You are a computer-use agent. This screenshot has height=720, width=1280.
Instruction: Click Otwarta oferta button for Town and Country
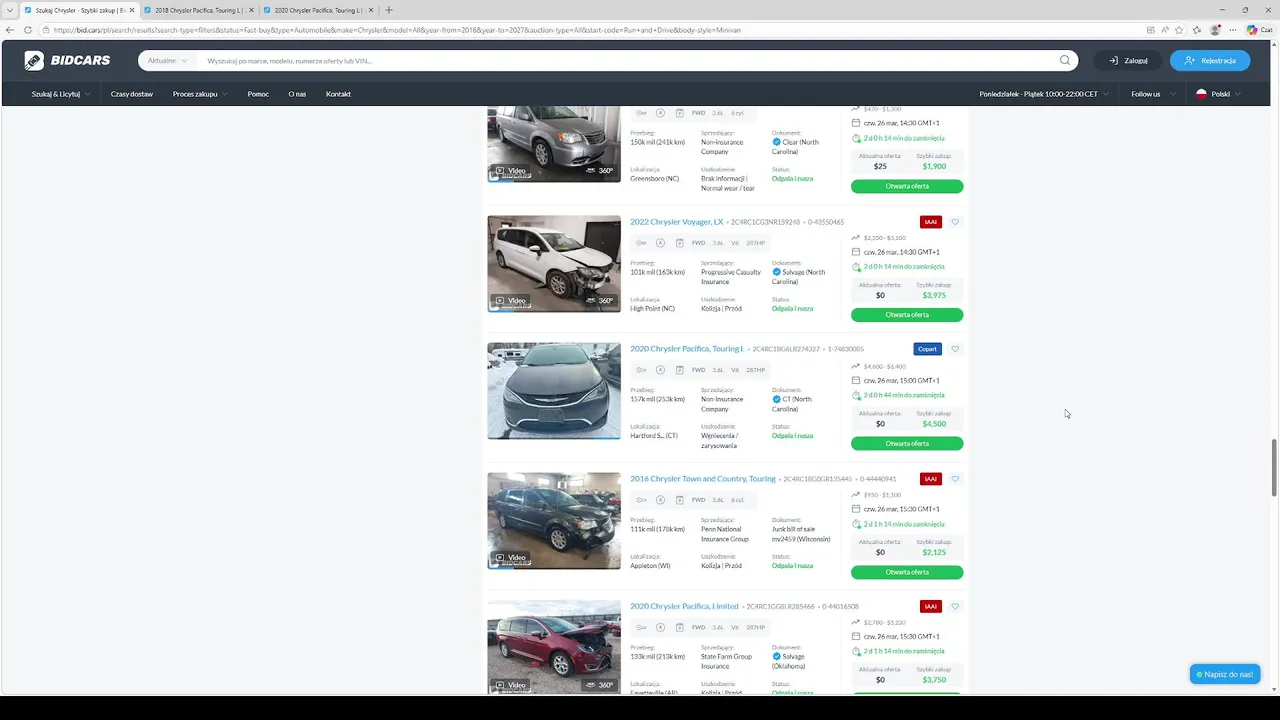pos(907,572)
